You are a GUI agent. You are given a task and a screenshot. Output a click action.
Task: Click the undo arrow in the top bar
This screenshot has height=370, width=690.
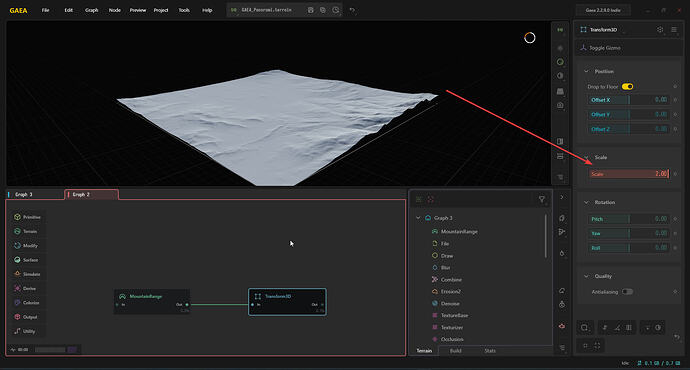(x=352, y=10)
